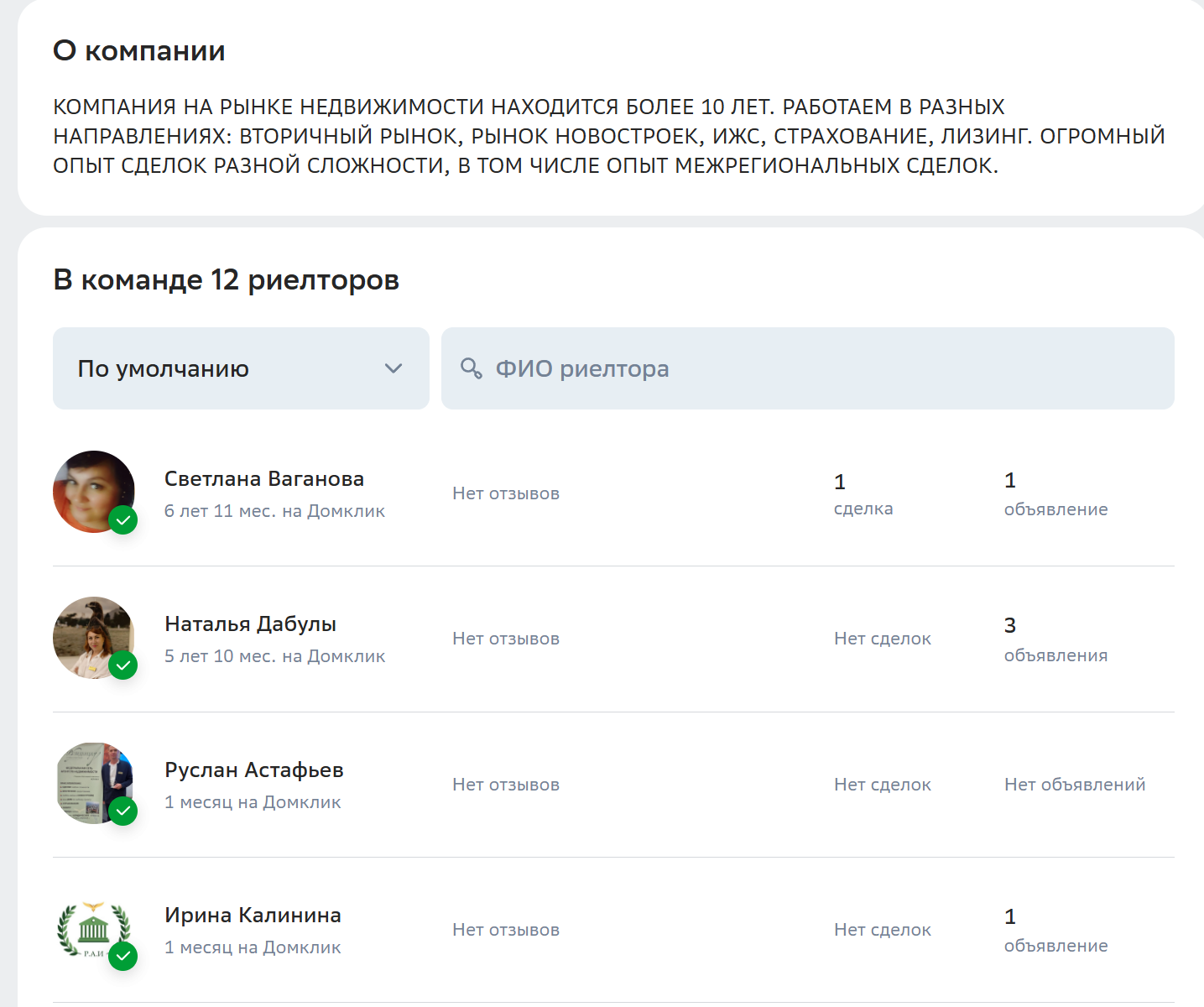Viewport: 1204px width, 1007px height.
Task: Click Светлана Ваганова's «1 сделка» count
Action: pos(863,494)
